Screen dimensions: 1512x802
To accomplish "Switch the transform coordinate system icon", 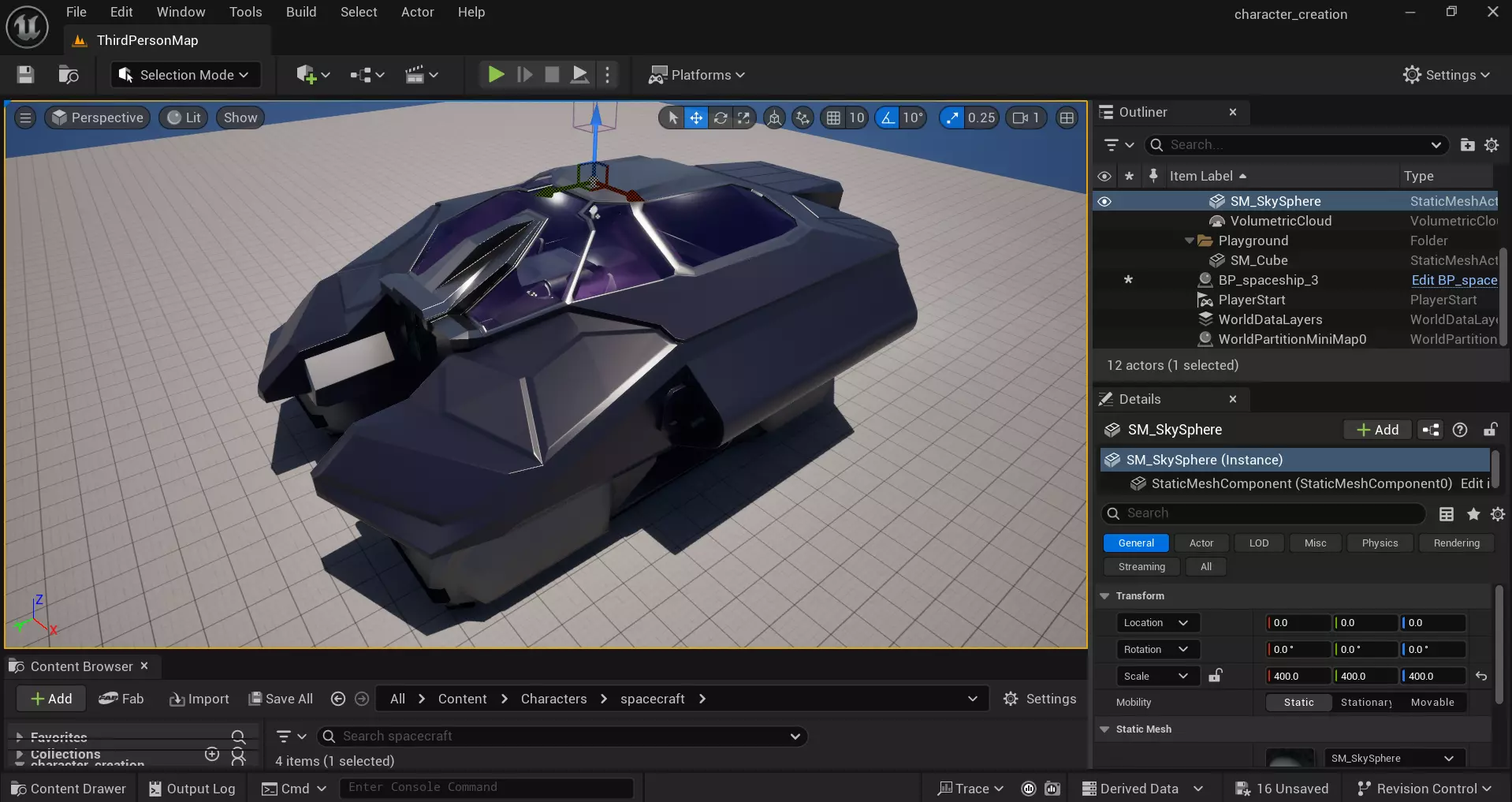I will (x=774, y=118).
